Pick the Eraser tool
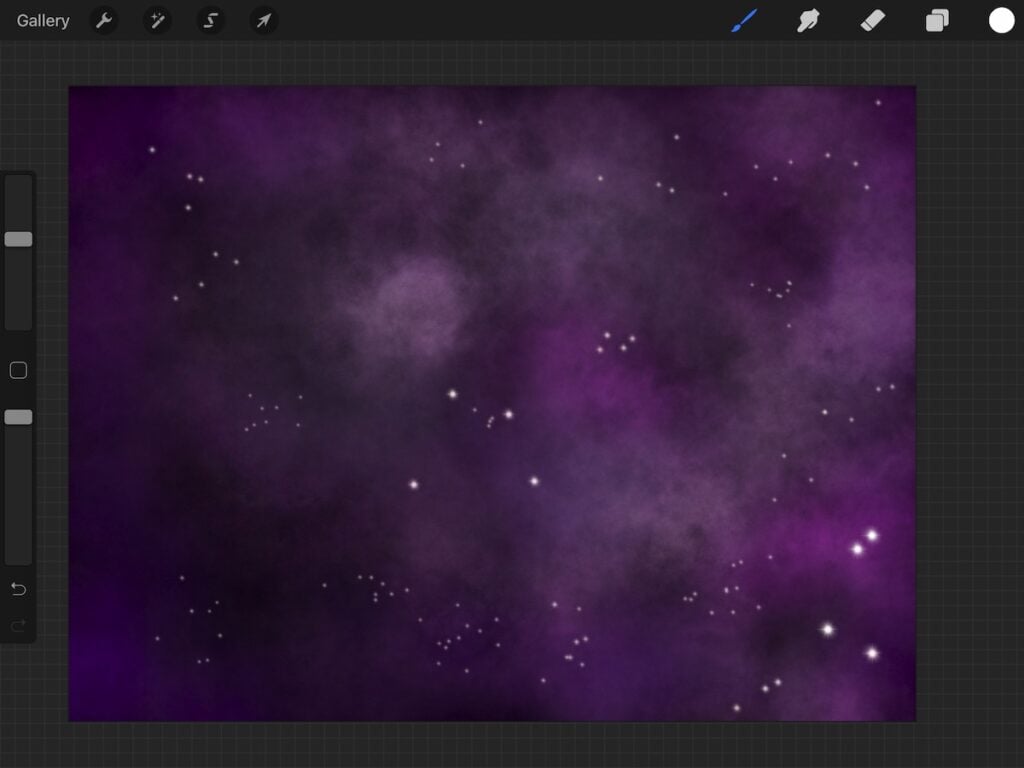Viewport: 1024px width, 768px height. click(x=871, y=20)
